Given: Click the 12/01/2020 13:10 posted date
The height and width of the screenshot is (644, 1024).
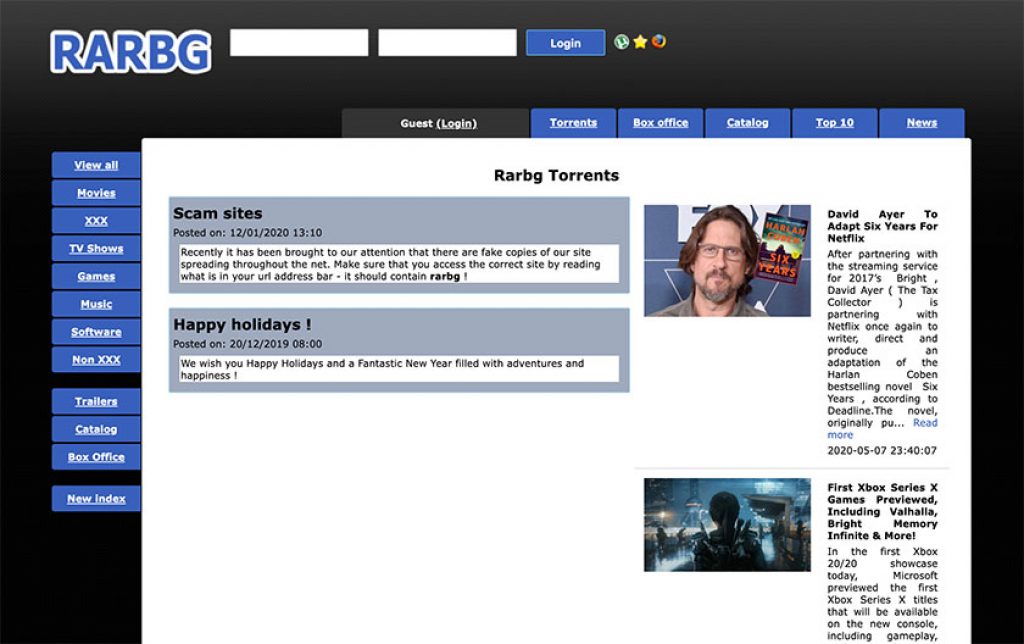Looking at the screenshot, I should pyautogui.click(x=276, y=233).
